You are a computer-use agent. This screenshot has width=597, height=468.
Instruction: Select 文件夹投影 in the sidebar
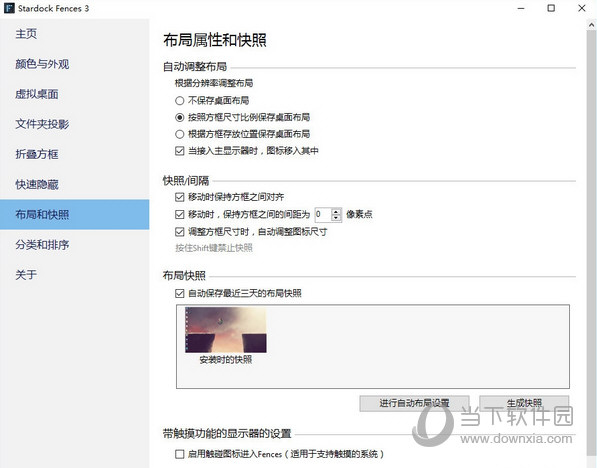[x=75, y=124]
